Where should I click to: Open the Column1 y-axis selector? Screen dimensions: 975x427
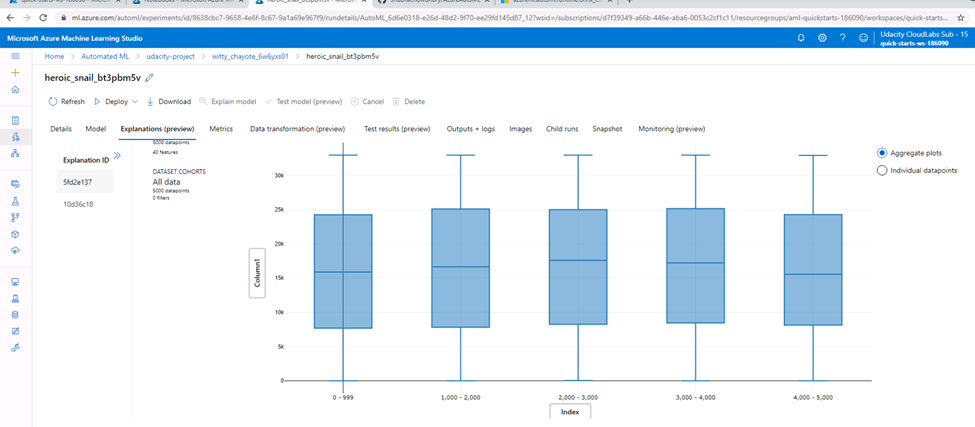[256, 273]
